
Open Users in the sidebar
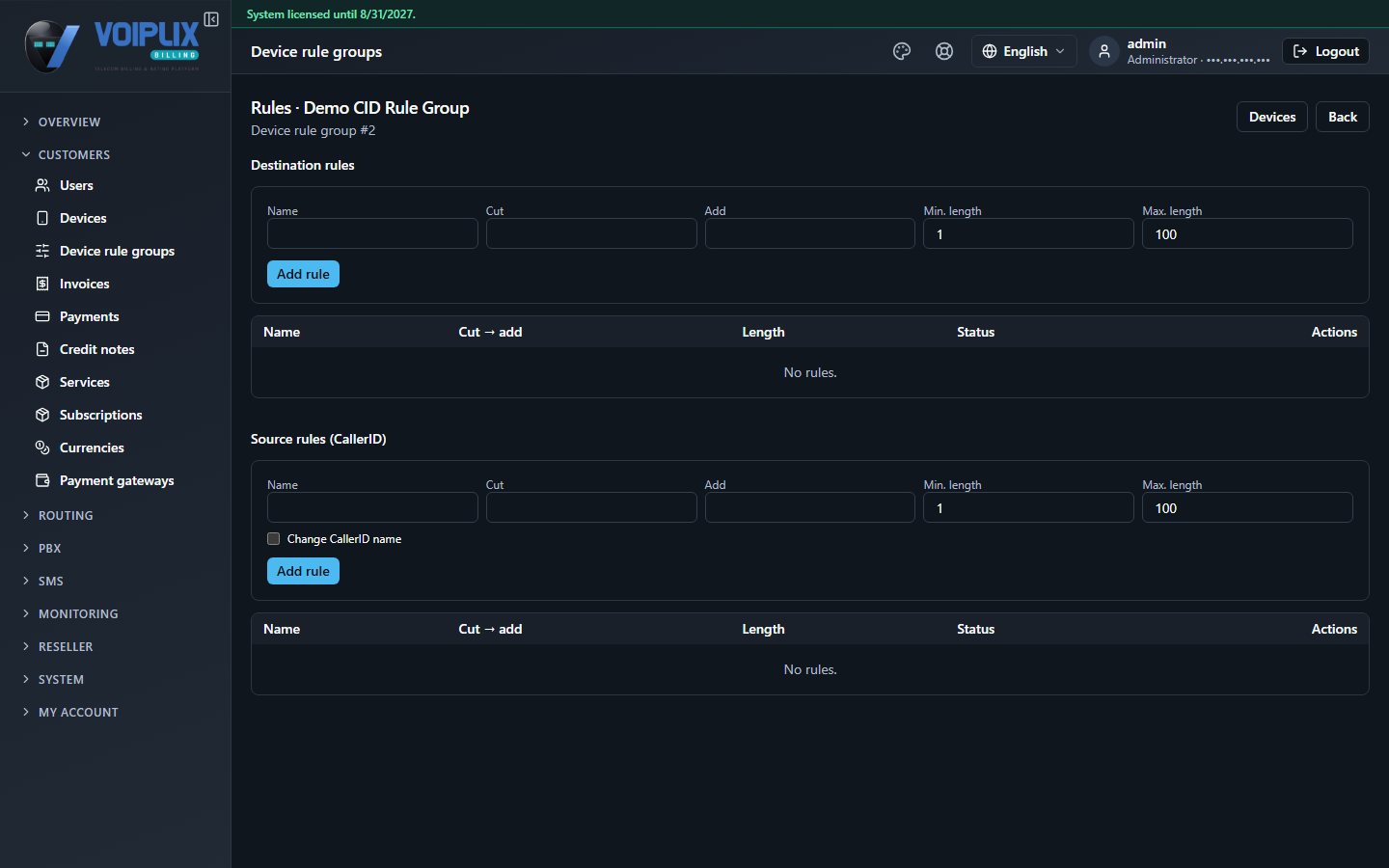pyautogui.click(x=116, y=185)
